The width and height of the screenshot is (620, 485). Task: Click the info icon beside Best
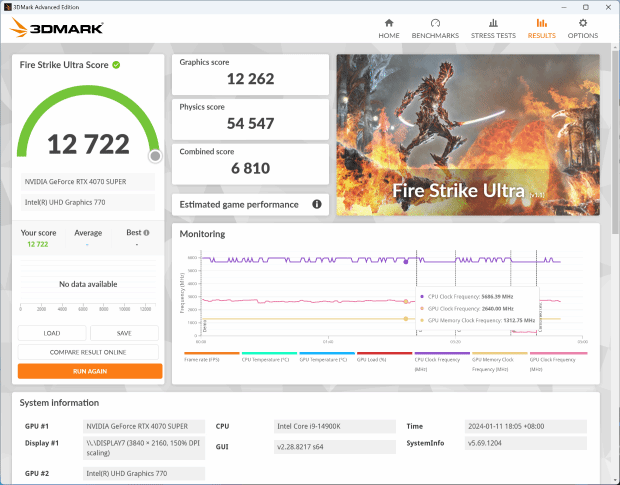pos(146,233)
